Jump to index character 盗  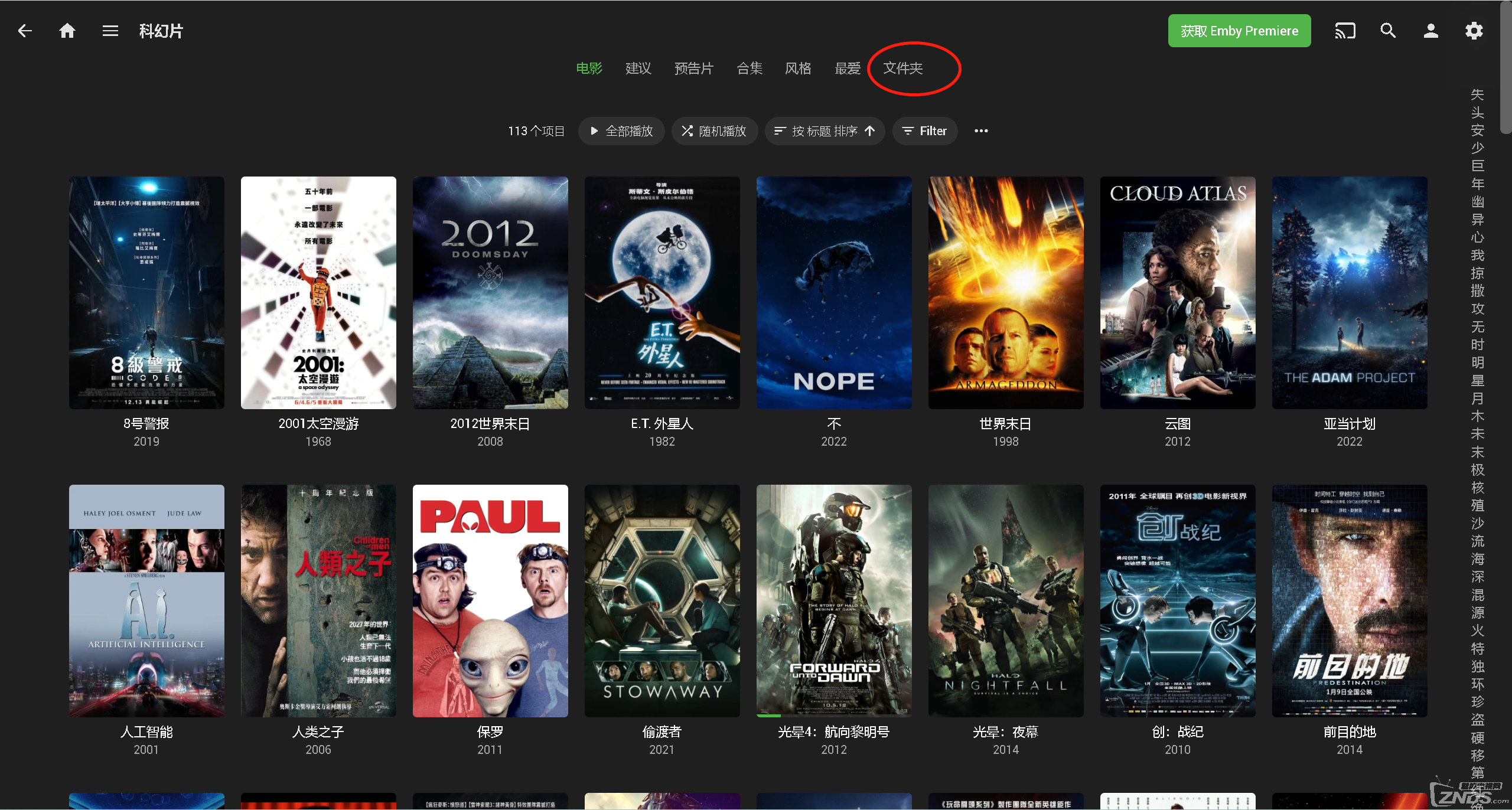[1477, 720]
